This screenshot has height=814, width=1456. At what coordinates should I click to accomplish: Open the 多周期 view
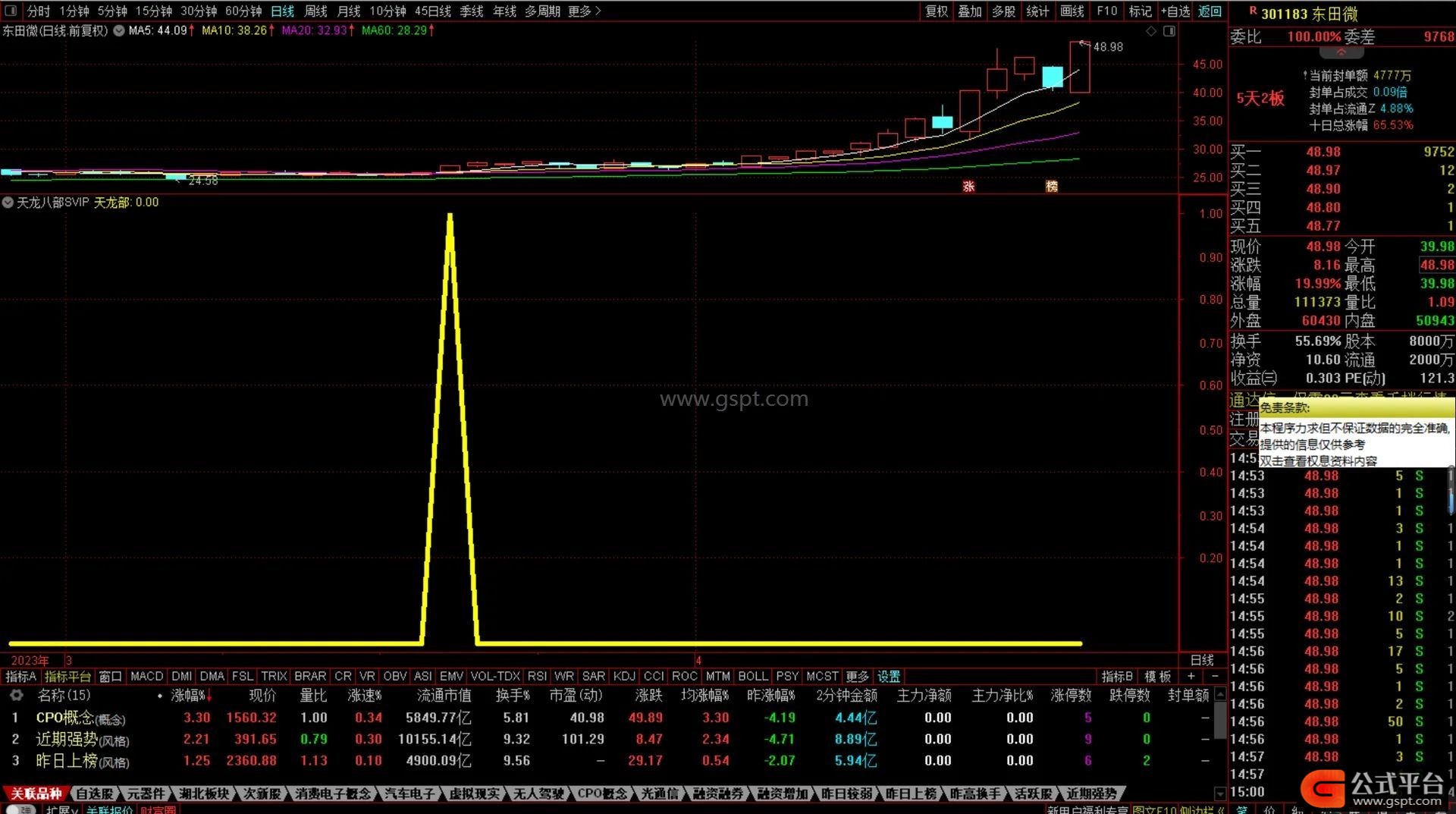542,11
